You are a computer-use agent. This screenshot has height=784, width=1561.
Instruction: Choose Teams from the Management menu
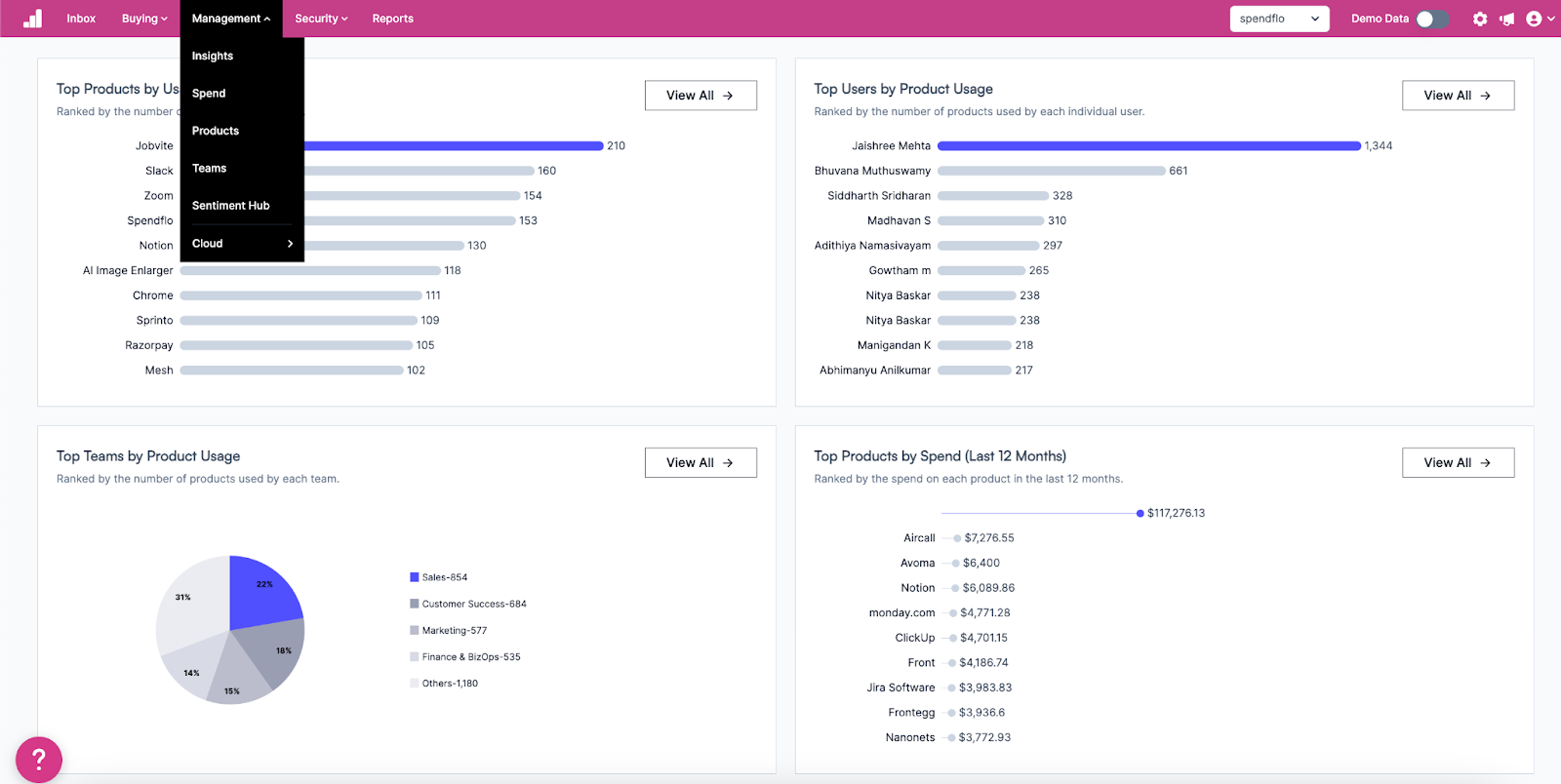point(210,168)
